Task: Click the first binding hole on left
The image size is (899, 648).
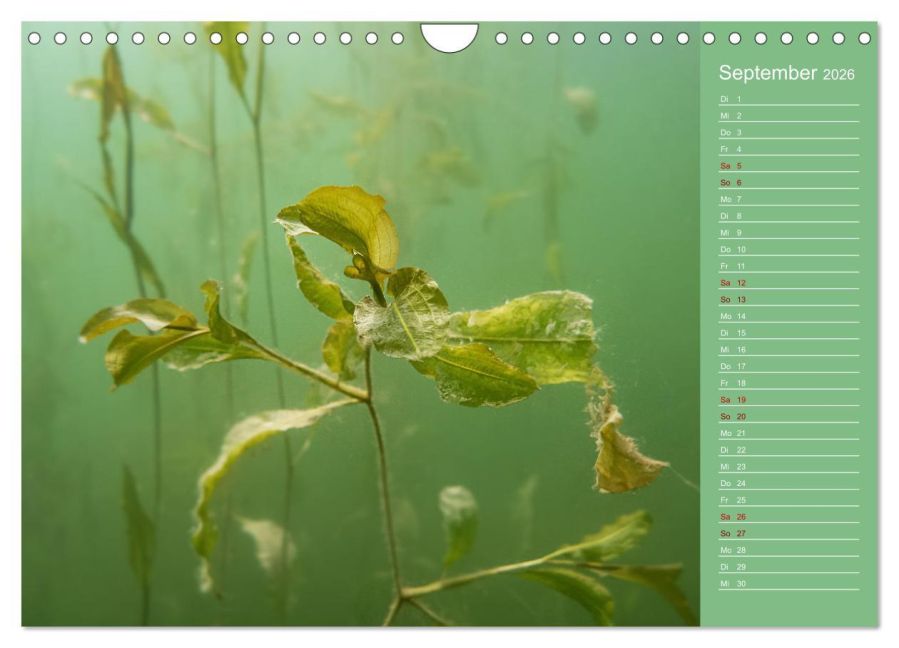Action: coord(34,38)
